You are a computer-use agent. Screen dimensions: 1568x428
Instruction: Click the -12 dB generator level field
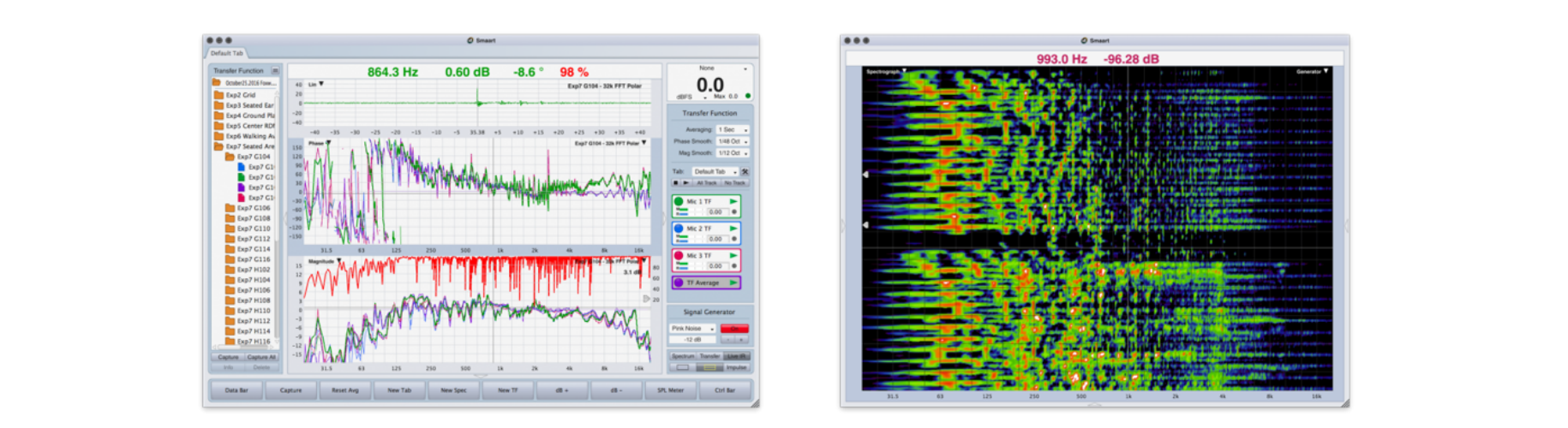pyautogui.click(x=693, y=340)
